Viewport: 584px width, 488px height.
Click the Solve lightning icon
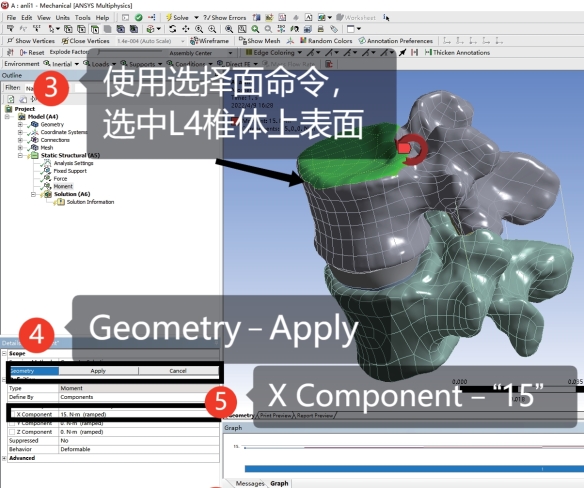[169, 17]
